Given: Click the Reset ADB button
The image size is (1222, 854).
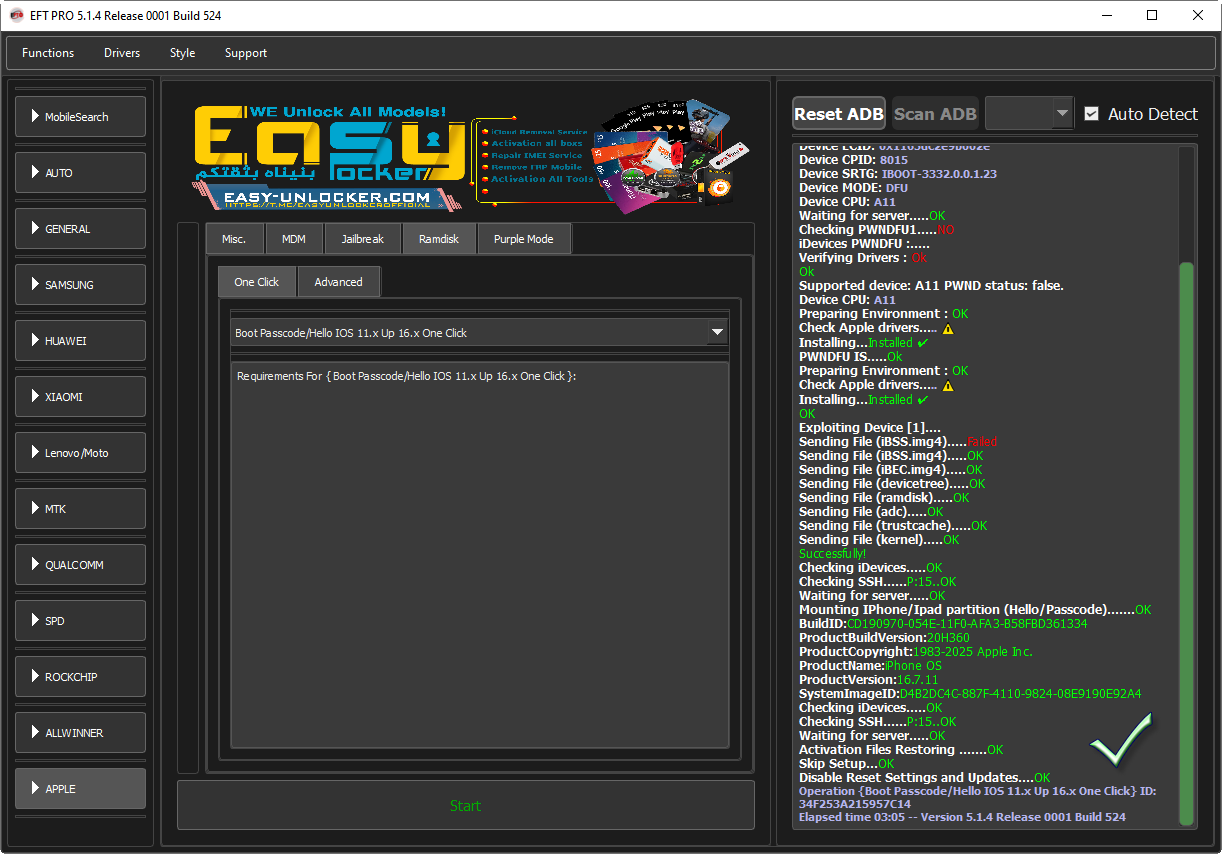Looking at the screenshot, I should (839, 114).
